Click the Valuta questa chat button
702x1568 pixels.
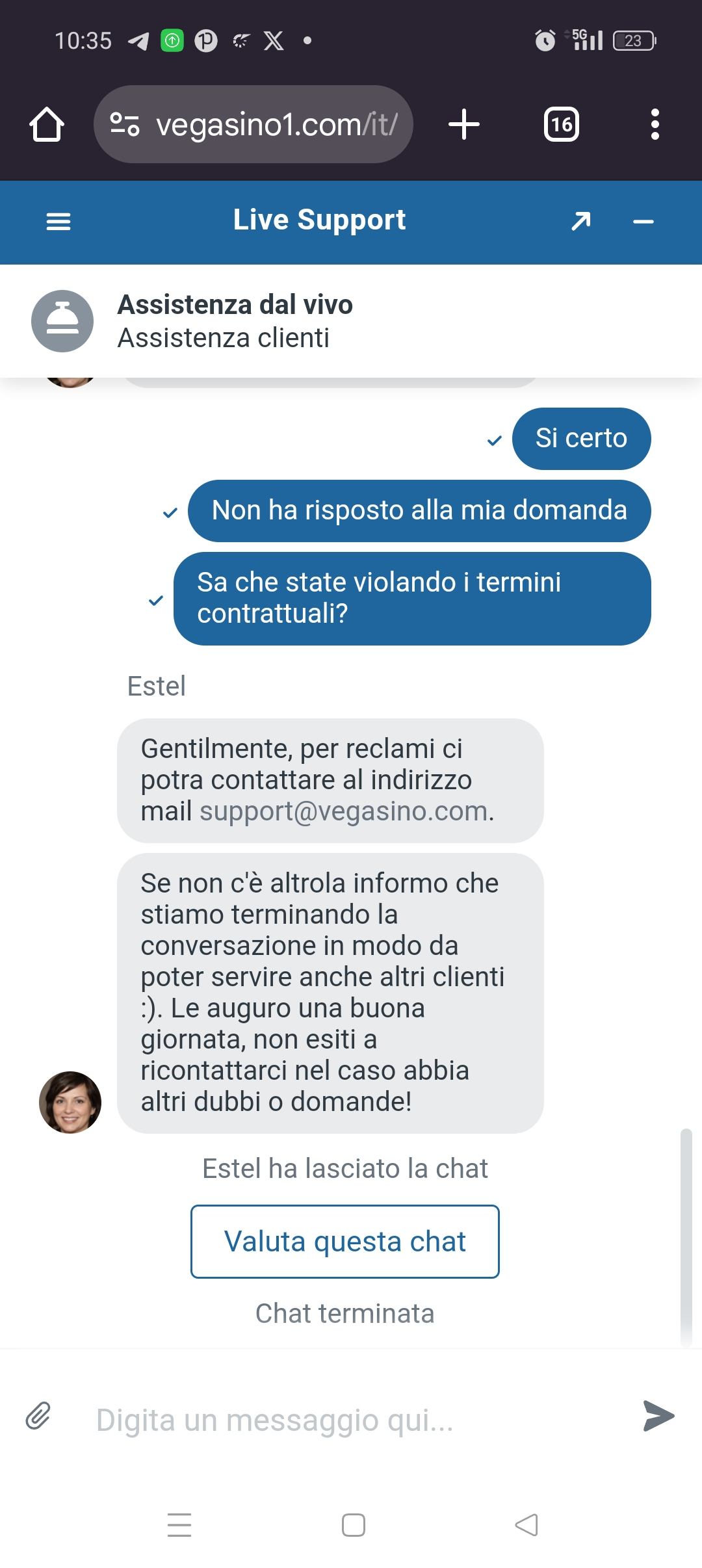point(345,1241)
